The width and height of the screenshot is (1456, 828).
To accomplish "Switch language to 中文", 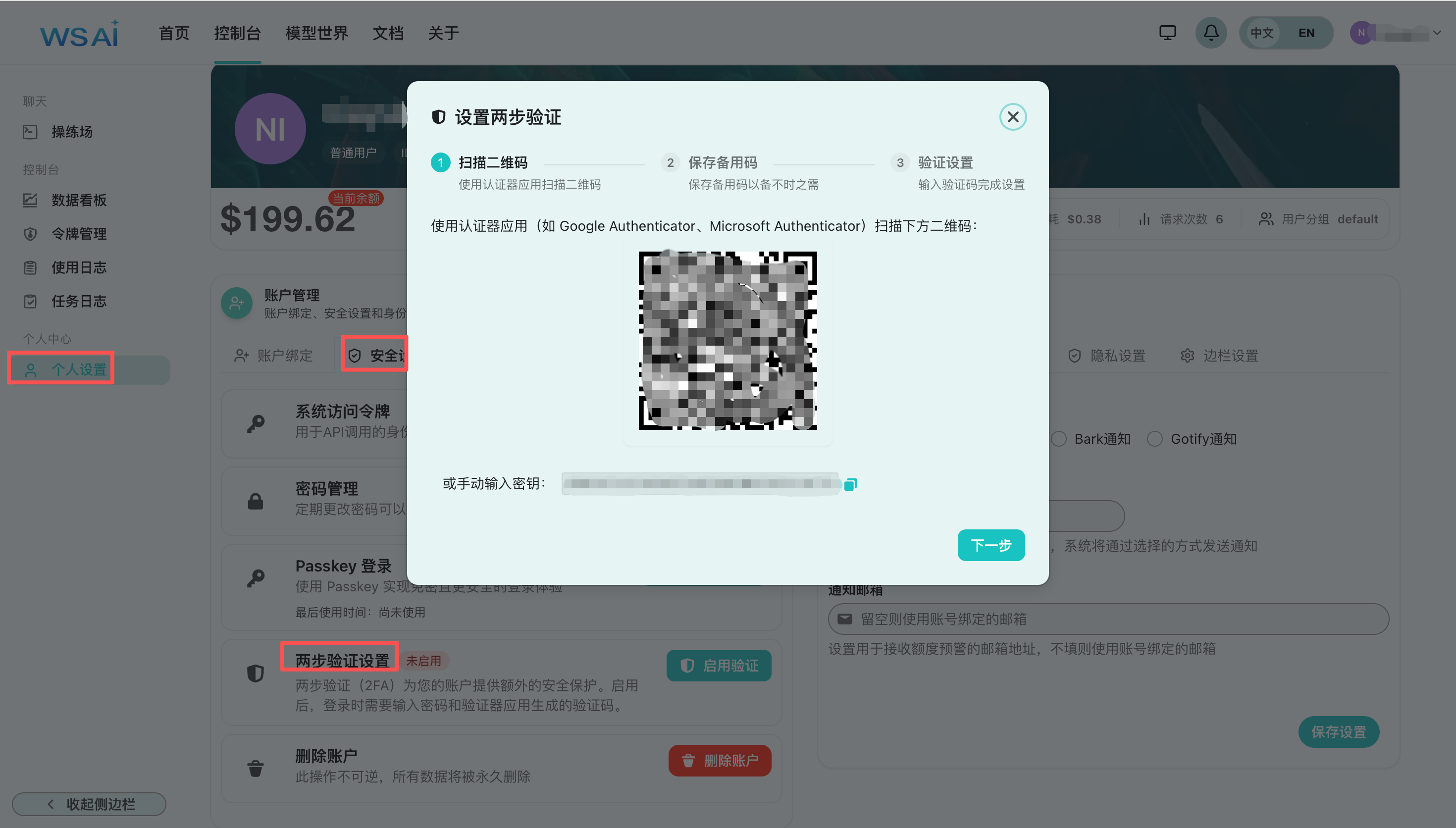I will (x=1261, y=33).
